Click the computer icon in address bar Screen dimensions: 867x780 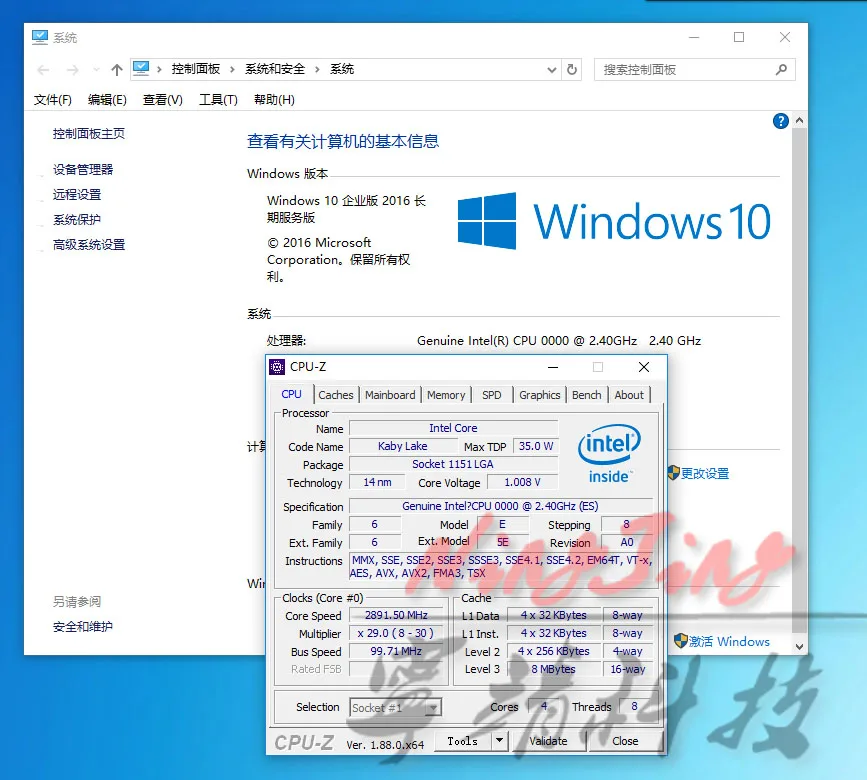click(141, 69)
